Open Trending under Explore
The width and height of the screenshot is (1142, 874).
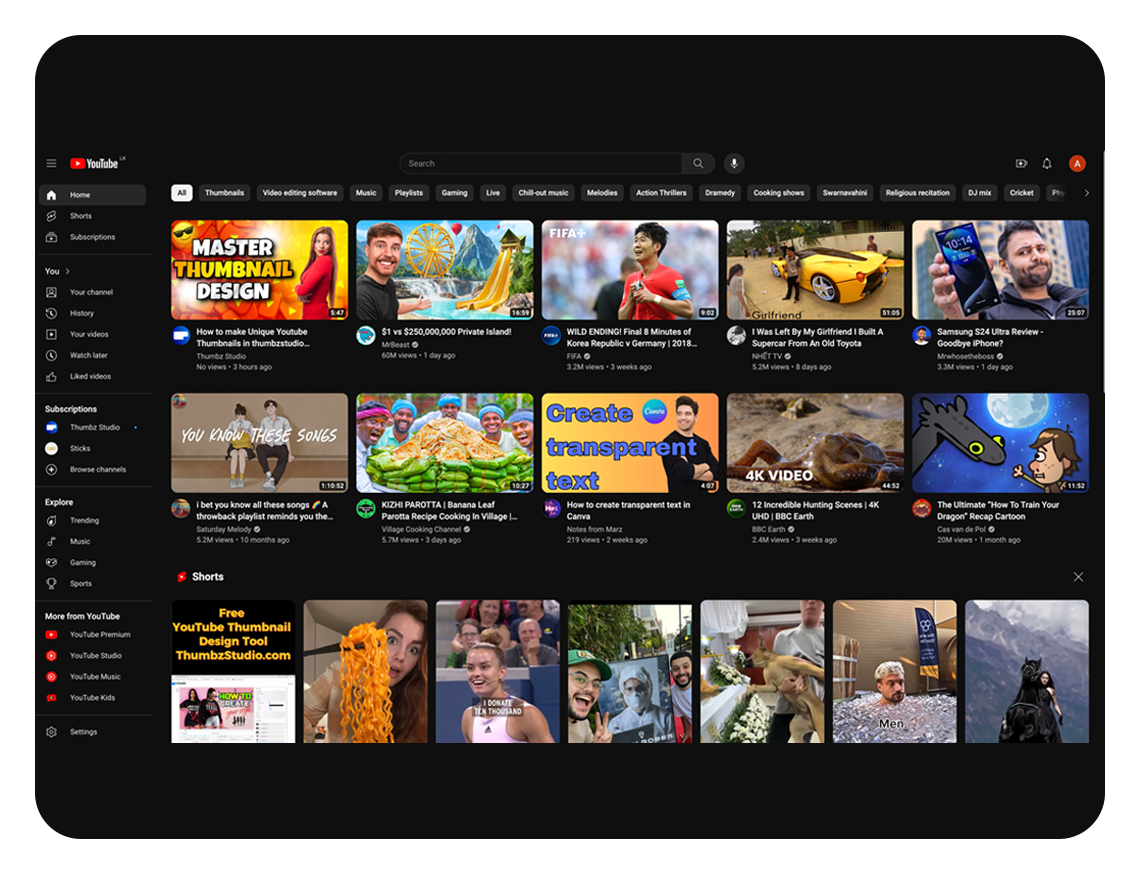pos(92,521)
